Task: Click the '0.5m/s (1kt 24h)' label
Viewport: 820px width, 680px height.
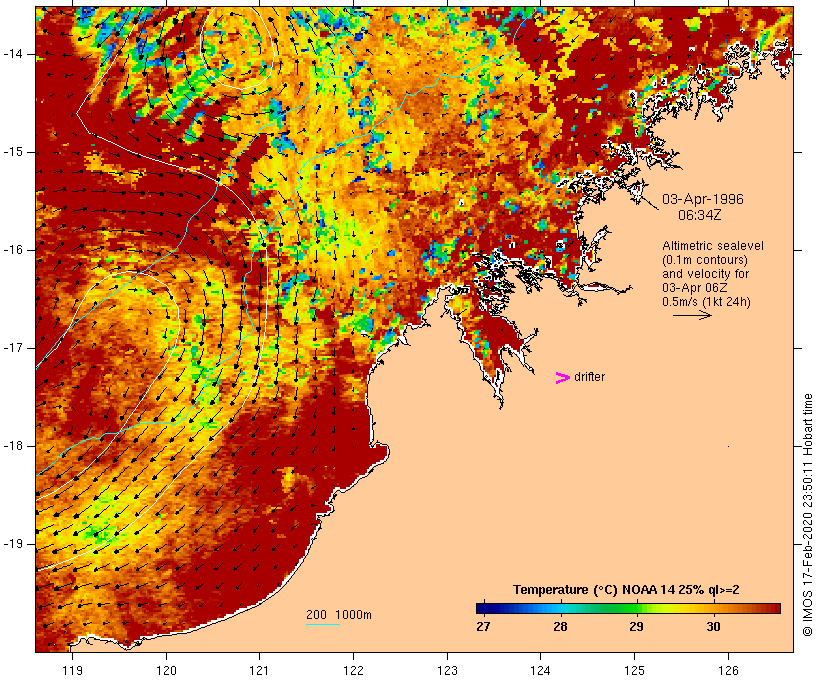Action: (x=706, y=302)
